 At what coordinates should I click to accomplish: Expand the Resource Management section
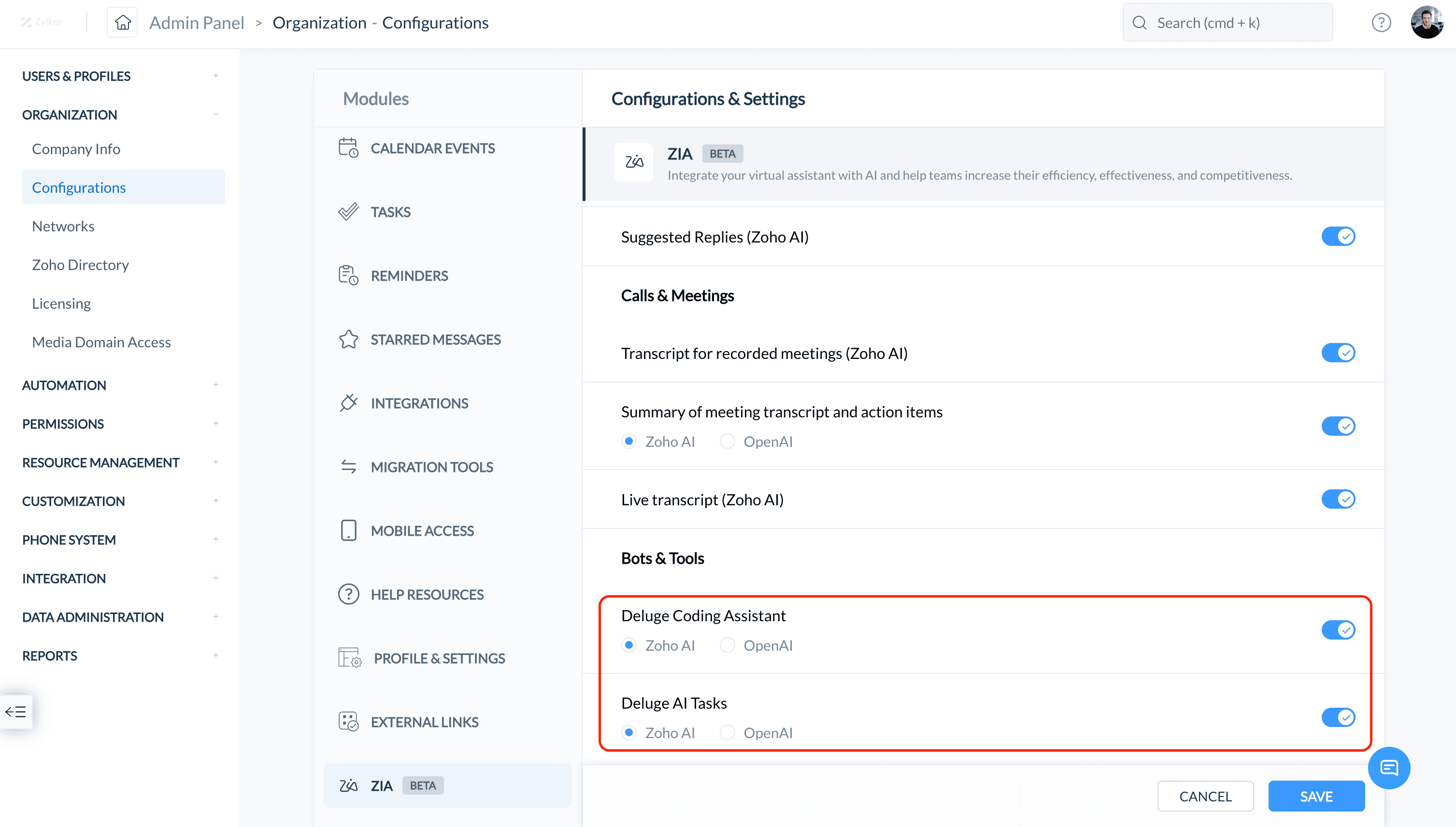coord(216,462)
